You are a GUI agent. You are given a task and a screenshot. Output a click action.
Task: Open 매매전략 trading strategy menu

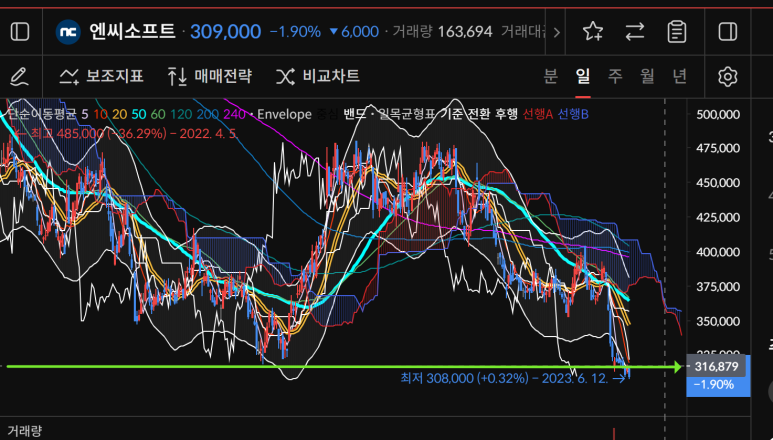210,76
